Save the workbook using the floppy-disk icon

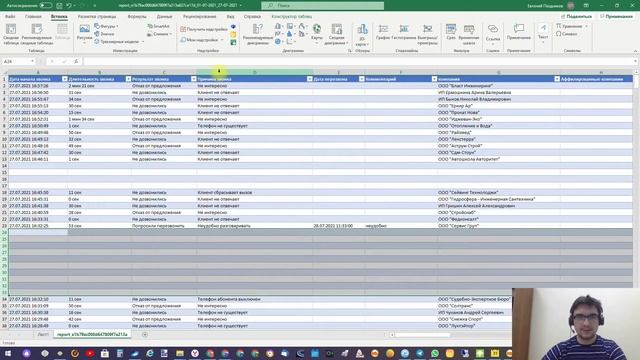[60, 6]
